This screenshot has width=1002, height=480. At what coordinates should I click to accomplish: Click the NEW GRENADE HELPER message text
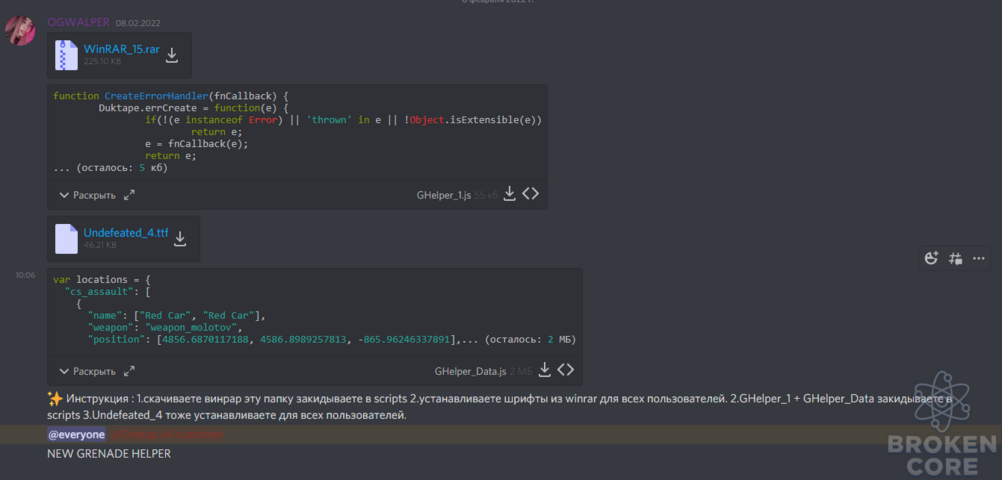[x=109, y=454]
